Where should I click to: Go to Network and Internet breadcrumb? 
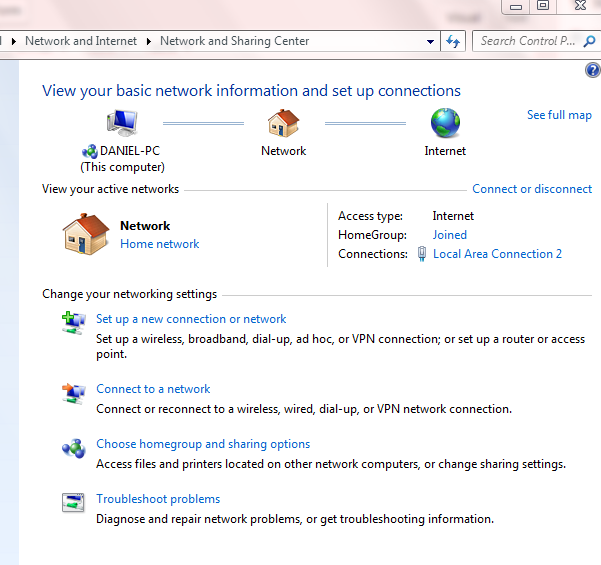pyautogui.click(x=81, y=42)
